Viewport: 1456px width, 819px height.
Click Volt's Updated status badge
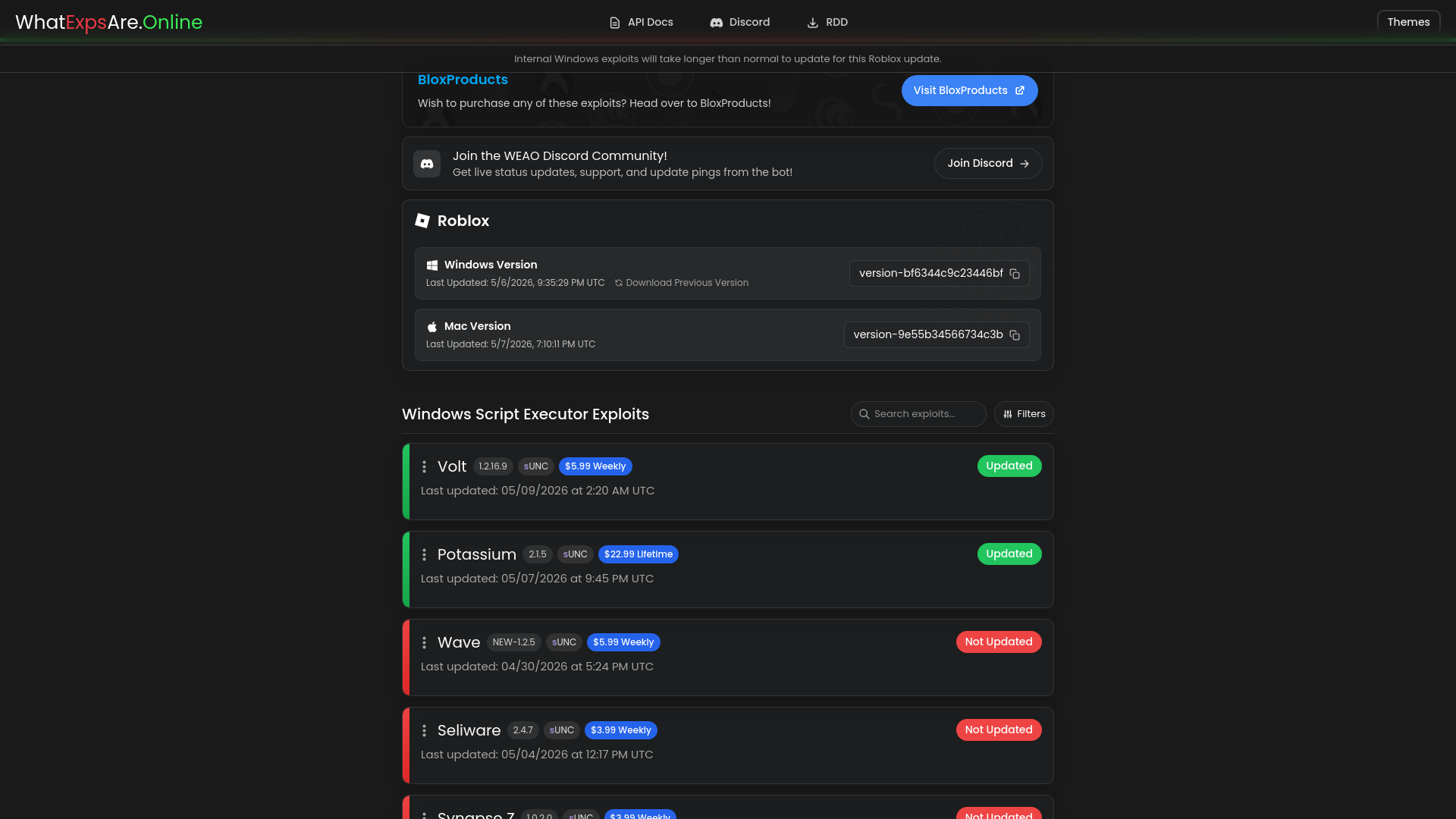pyautogui.click(x=1009, y=466)
